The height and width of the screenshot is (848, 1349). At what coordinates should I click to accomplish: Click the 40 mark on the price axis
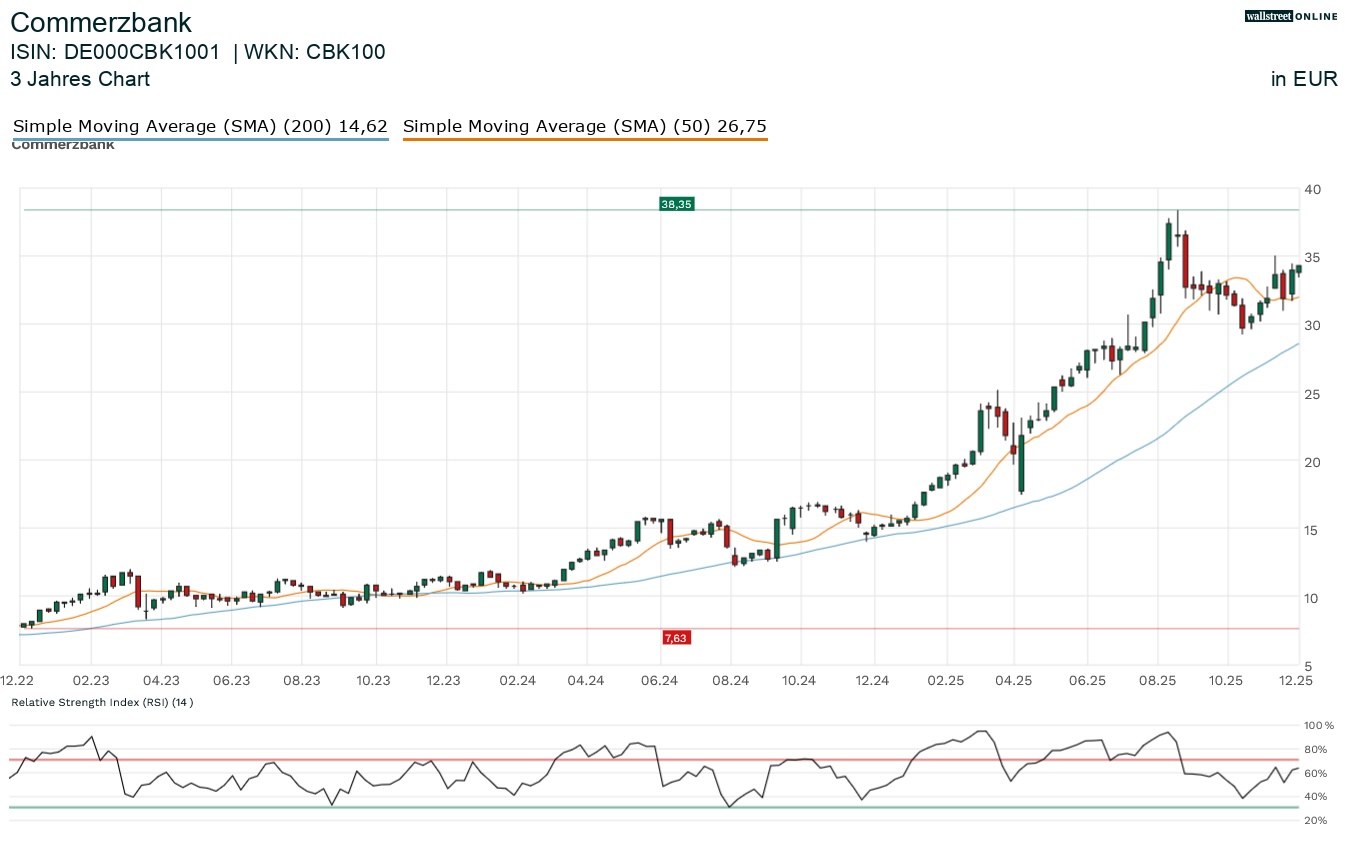point(1312,189)
